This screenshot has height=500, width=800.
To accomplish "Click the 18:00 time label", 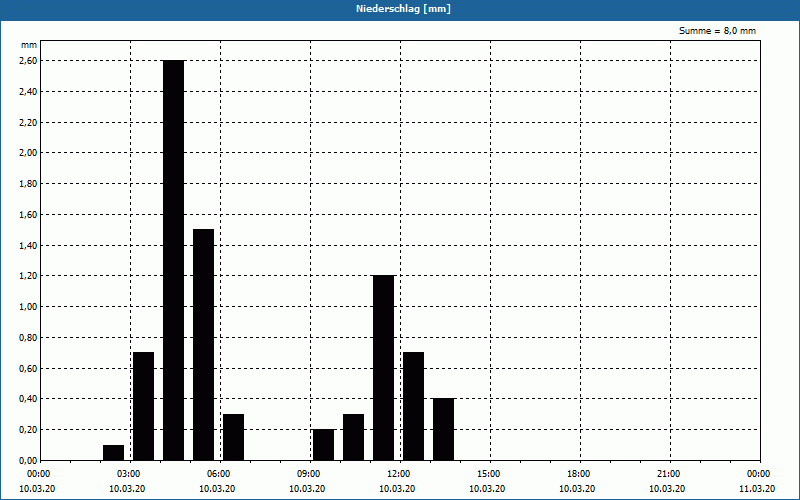I will pos(580,474).
